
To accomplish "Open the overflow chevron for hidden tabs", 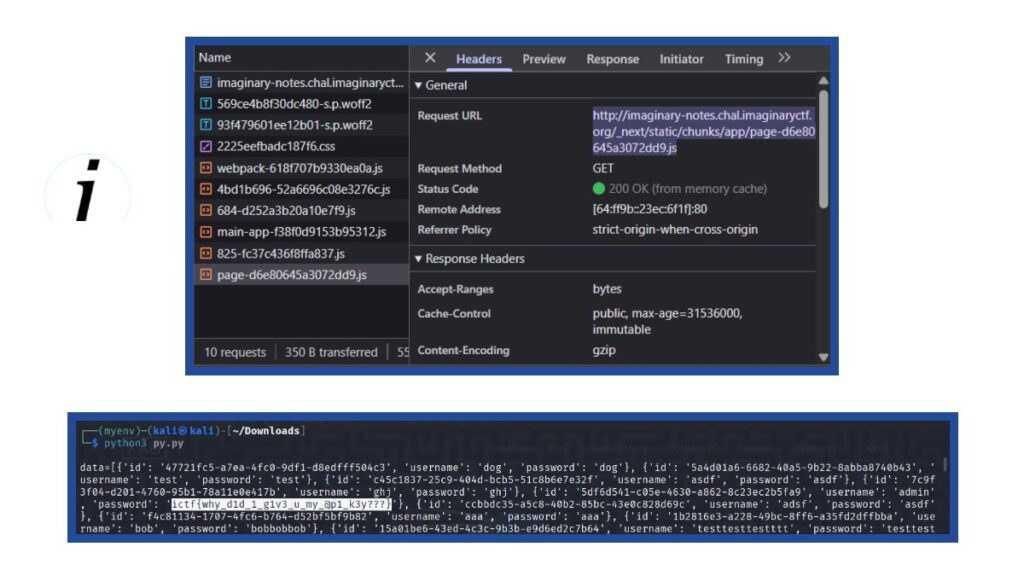I will coord(786,57).
